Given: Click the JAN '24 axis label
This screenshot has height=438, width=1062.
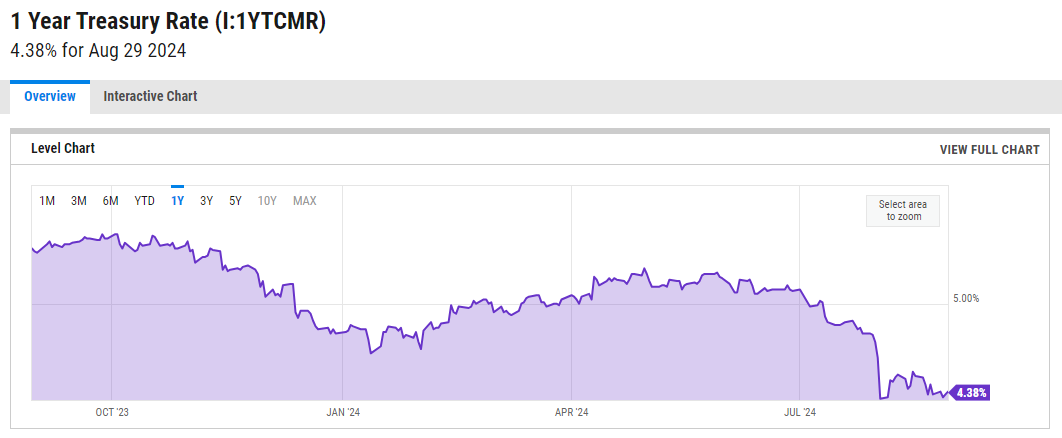Looking at the screenshot, I should click(x=343, y=412).
